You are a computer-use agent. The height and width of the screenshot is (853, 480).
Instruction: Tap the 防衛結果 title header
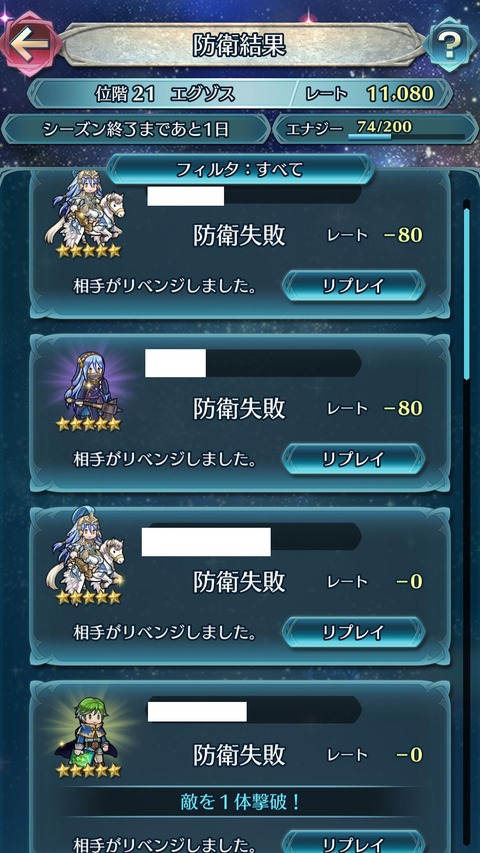pos(239,46)
